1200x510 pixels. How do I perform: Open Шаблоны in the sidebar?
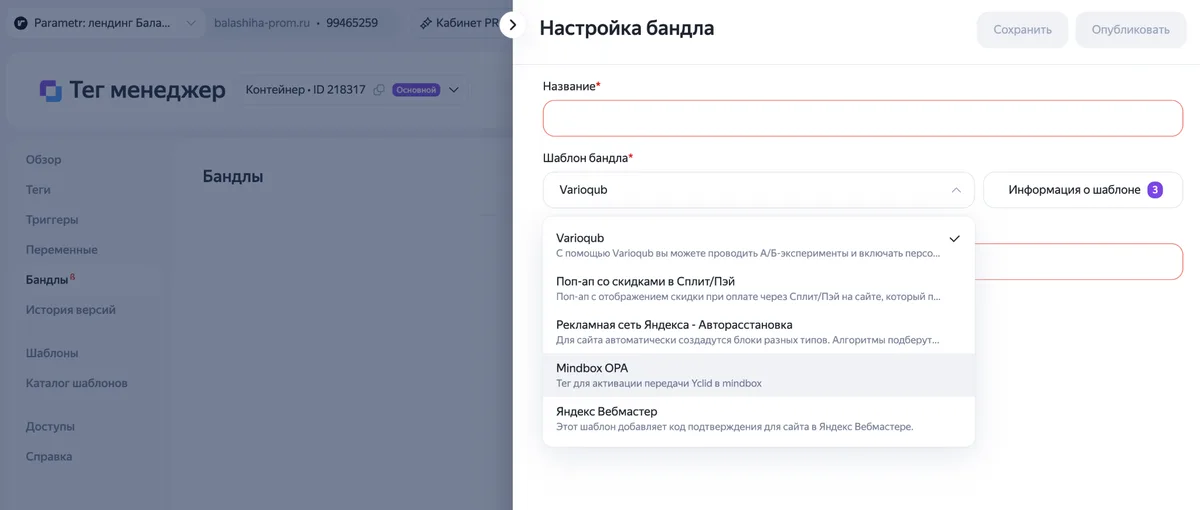point(52,353)
